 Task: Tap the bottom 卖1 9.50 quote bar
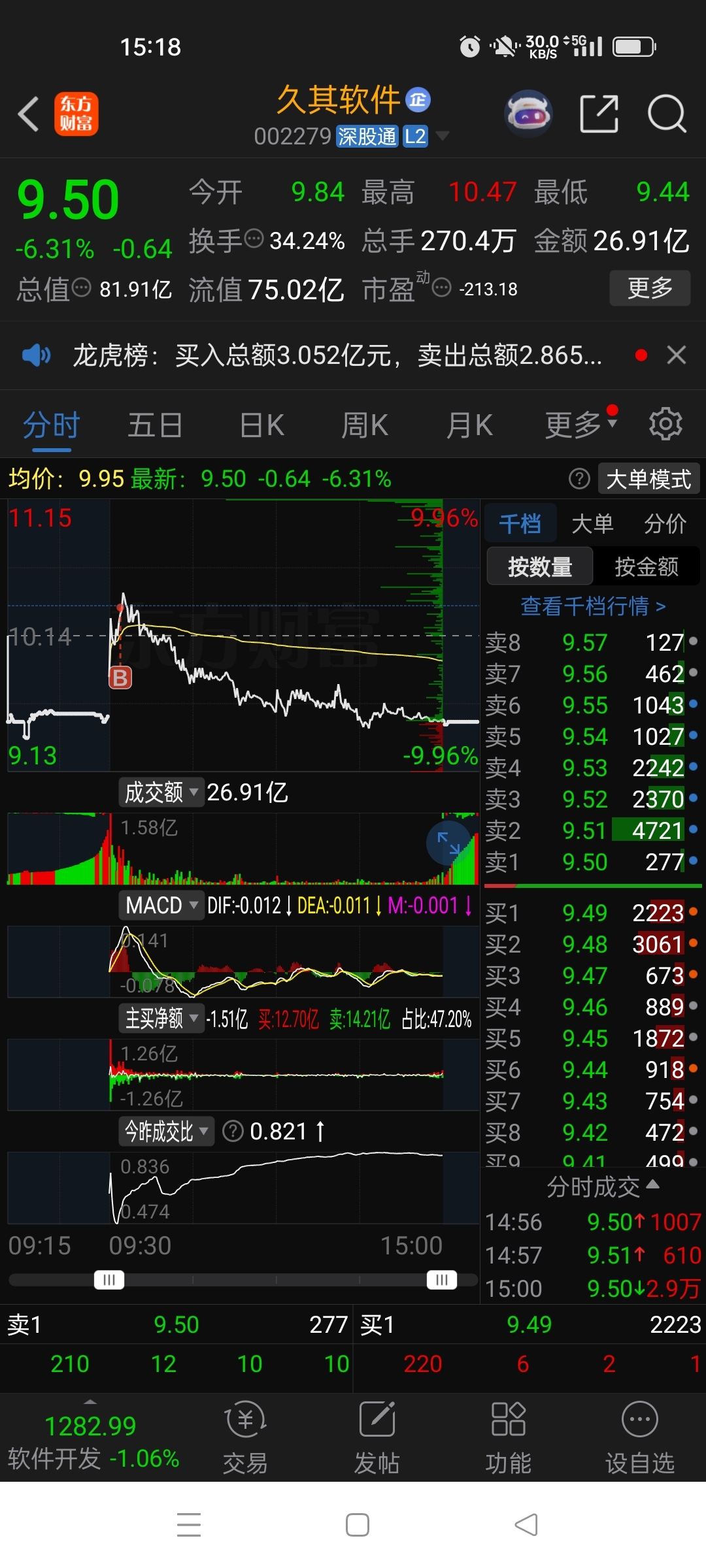(x=176, y=1324)
